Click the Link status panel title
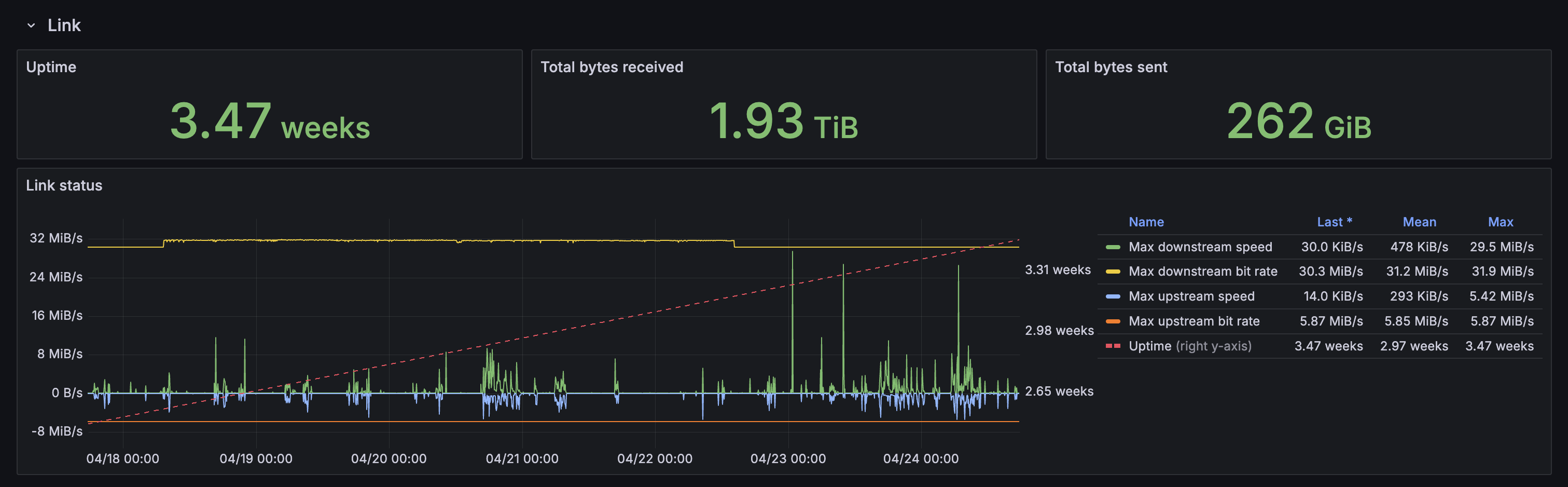Image resolution: width=1568 pixels, height=487 pixels. click(x=64, y=185)
